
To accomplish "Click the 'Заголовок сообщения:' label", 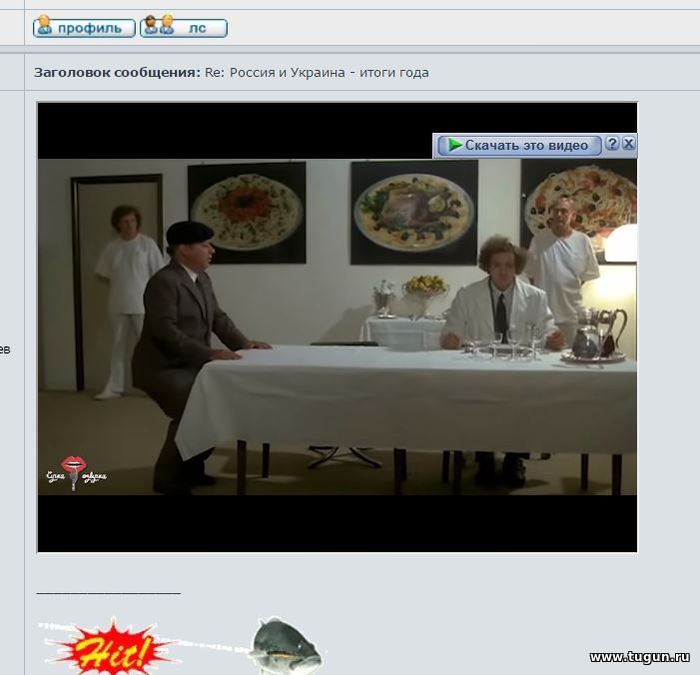I will (x=117, y=72).
